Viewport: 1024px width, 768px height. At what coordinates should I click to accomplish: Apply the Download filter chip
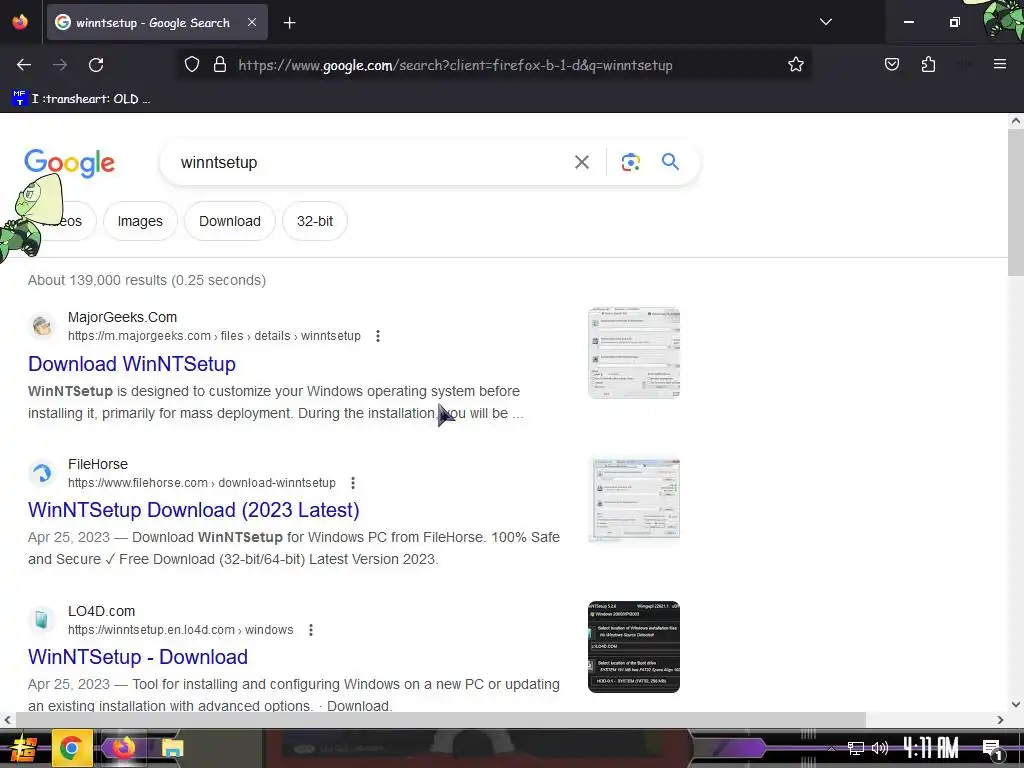(230, 221)
